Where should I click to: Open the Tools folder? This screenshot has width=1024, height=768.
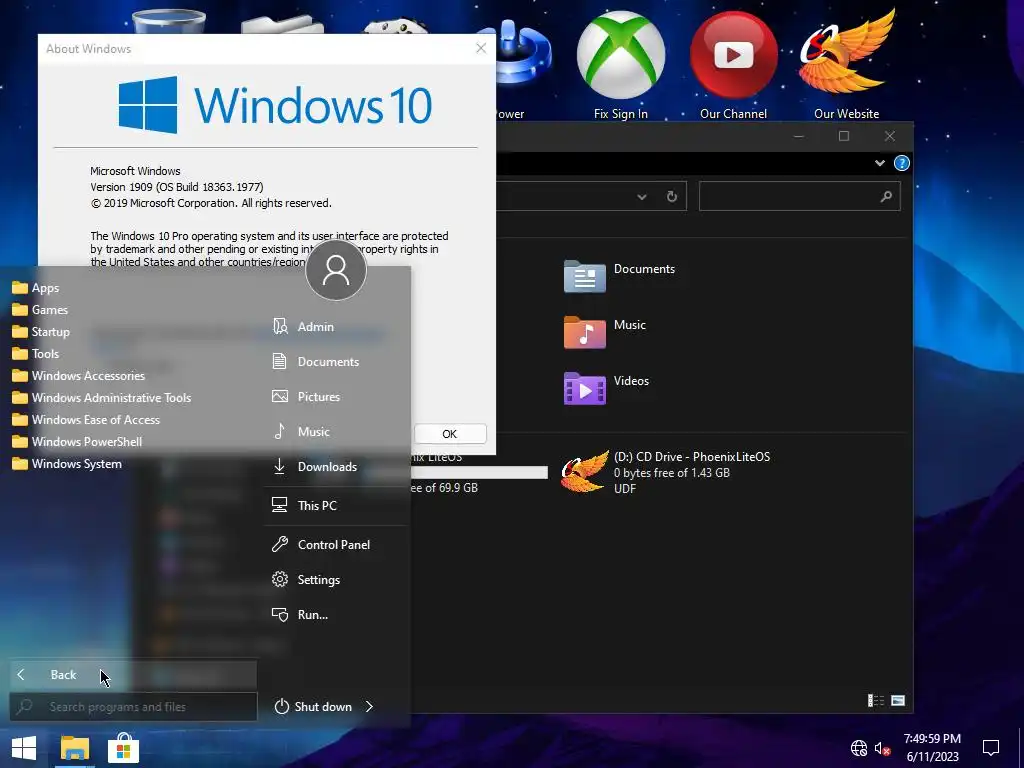click(x=36, y=353)
